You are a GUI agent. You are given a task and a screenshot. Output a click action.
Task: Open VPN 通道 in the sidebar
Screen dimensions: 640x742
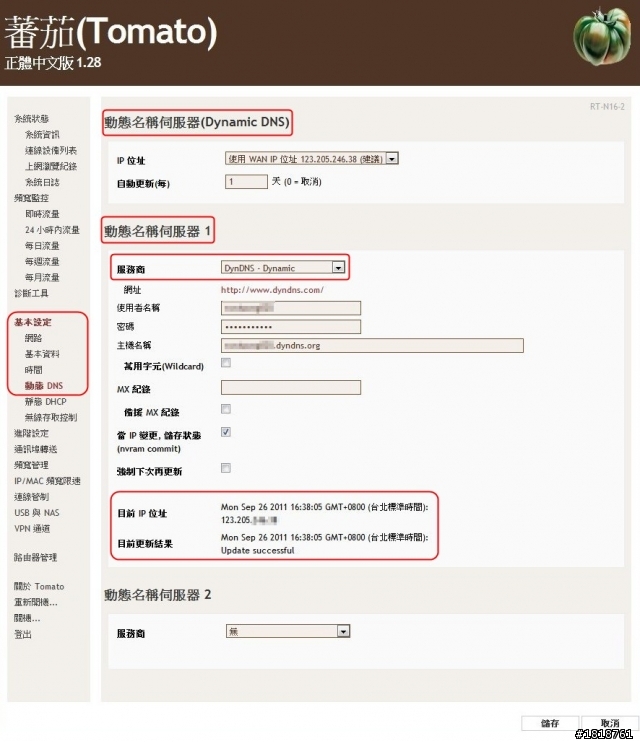click(32, 529)
